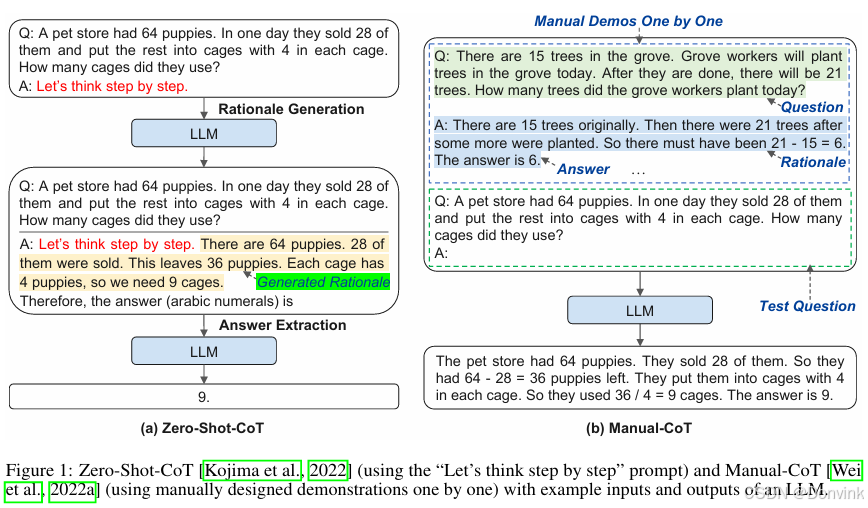Screen dimensions: 868x508
Task: Click the 'Figure 1:' caption label
Action: (39, 470)
